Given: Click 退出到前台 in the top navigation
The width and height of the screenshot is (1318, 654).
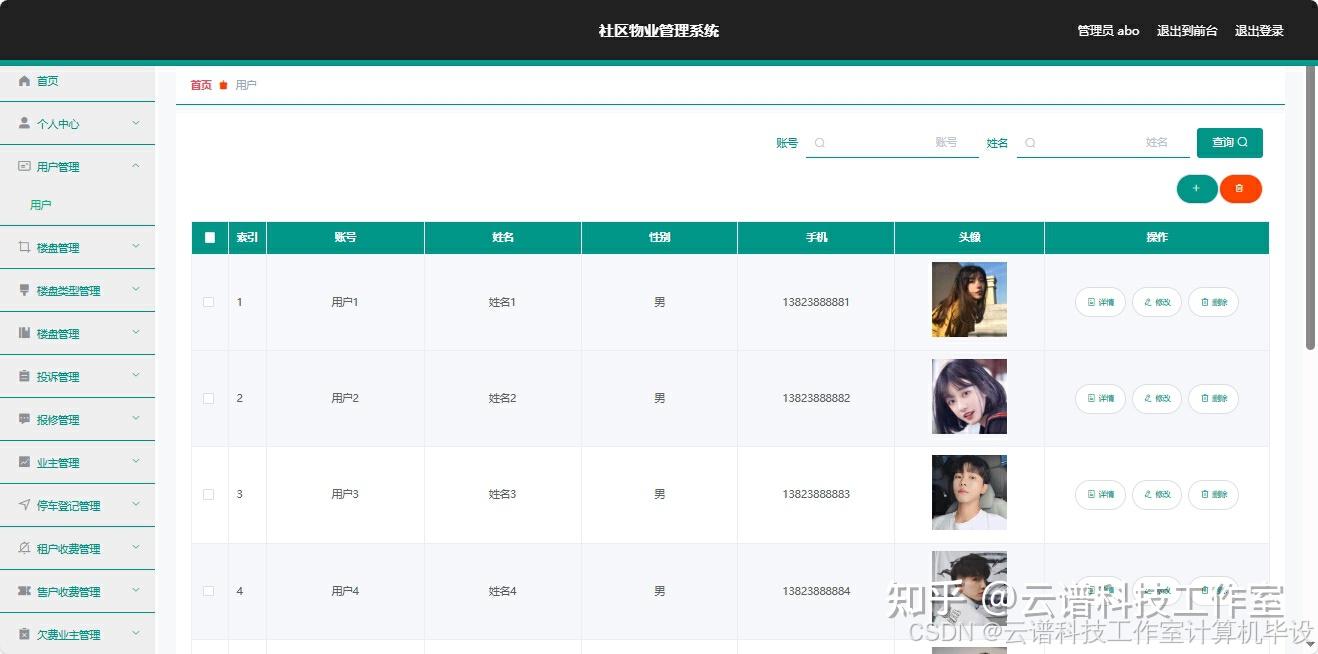Looking at the screenshot, I should coord(1187,30).
